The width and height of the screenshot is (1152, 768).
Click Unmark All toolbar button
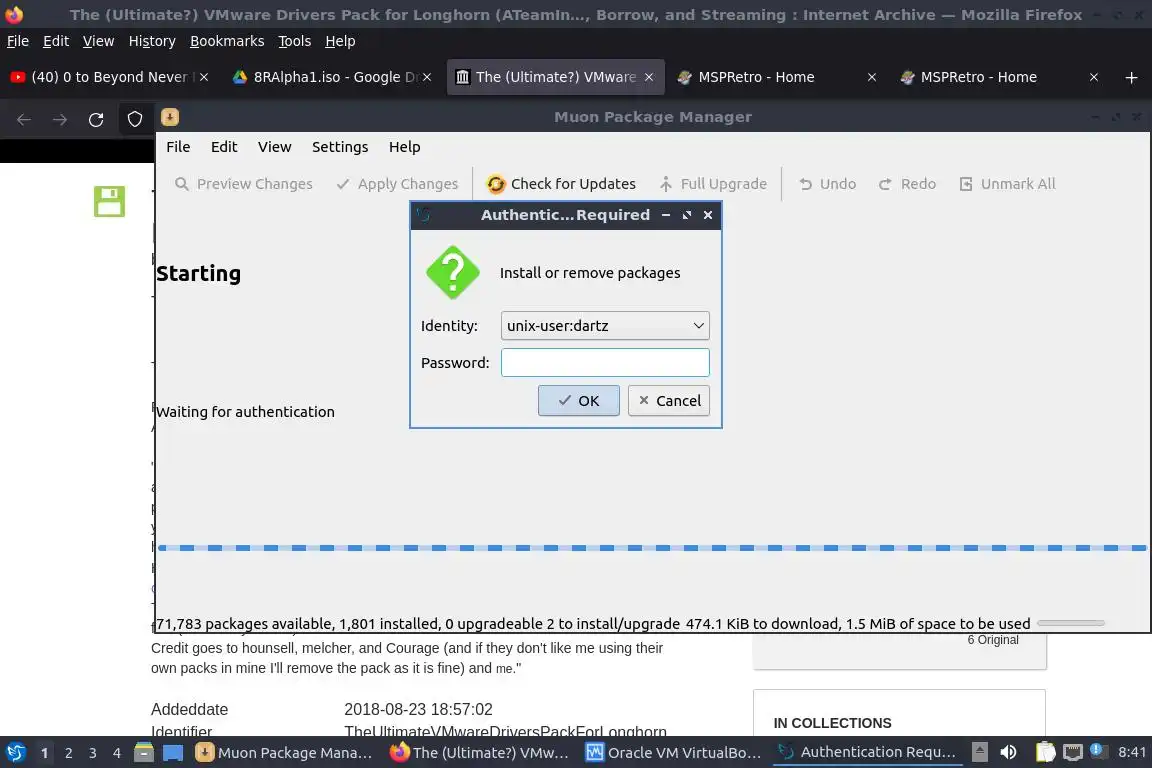pyautogui.click(x=1007, y=184)
